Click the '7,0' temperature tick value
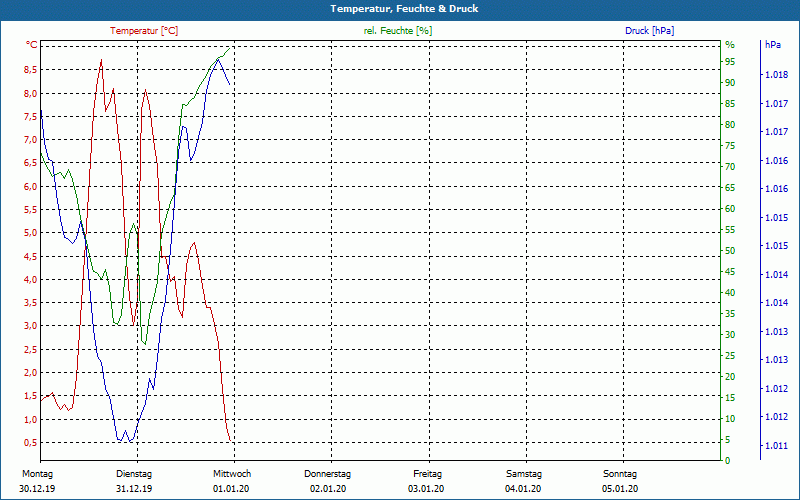Image resolution: width=800 pixels, height=500 pixels. (31, 140)
